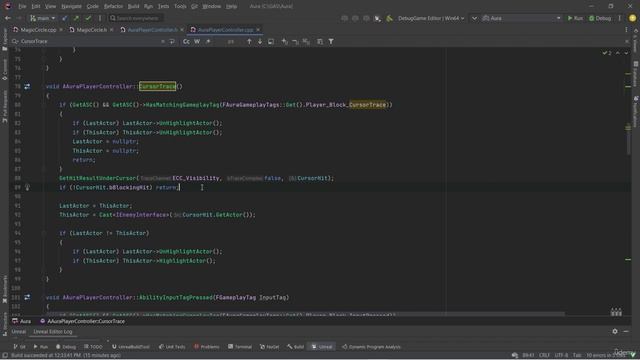
Task: Open the recent tabs options dots icon
Action: (x=627, y=30)
